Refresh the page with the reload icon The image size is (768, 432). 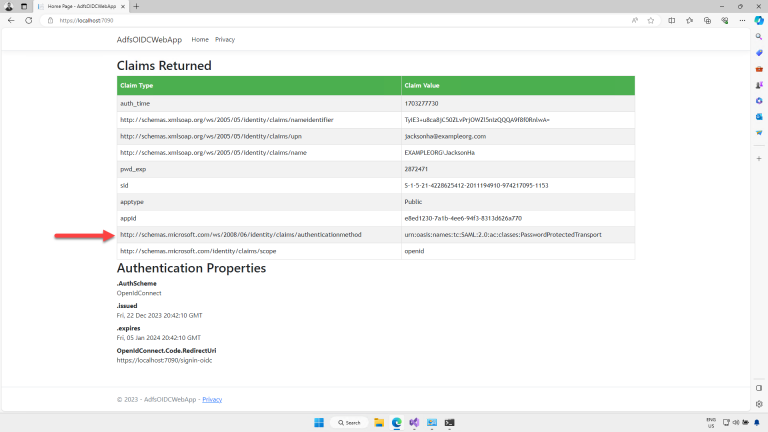coord(27,20)
